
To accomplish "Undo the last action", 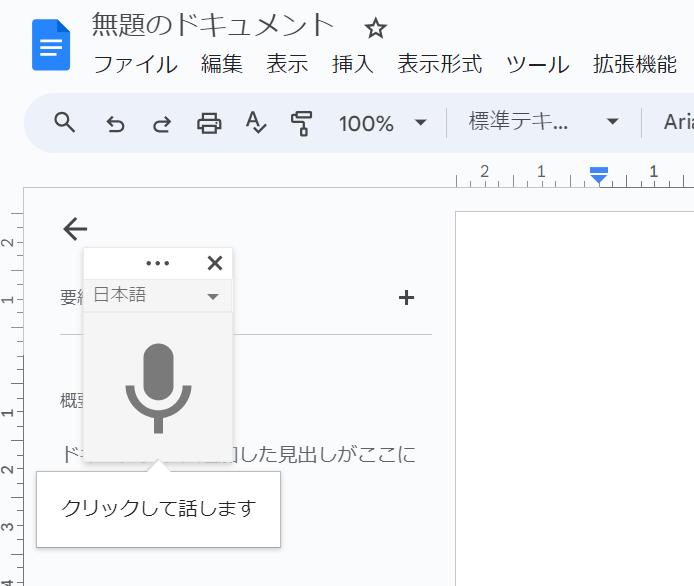I will click(x=115, y=124).
